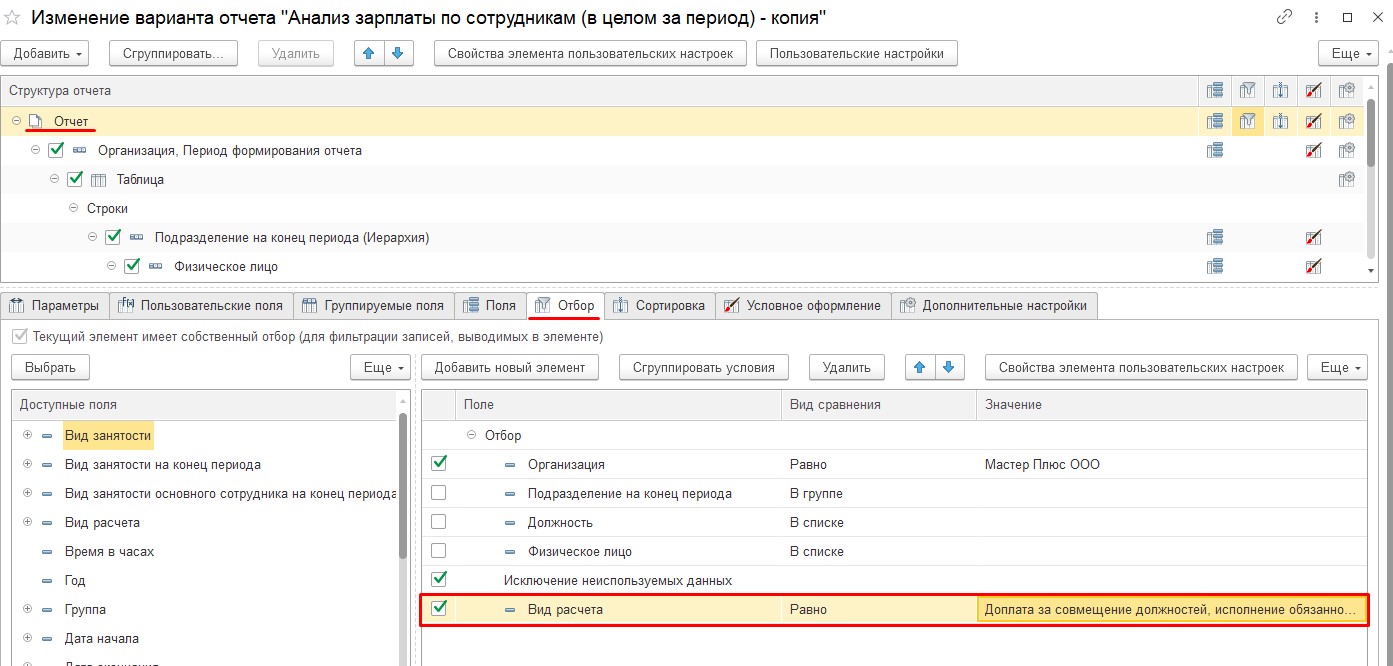Screen dimensions: 1393x666
Task: Uncheck Физическое лицо grouping in report structure
Action: (132, 267)
